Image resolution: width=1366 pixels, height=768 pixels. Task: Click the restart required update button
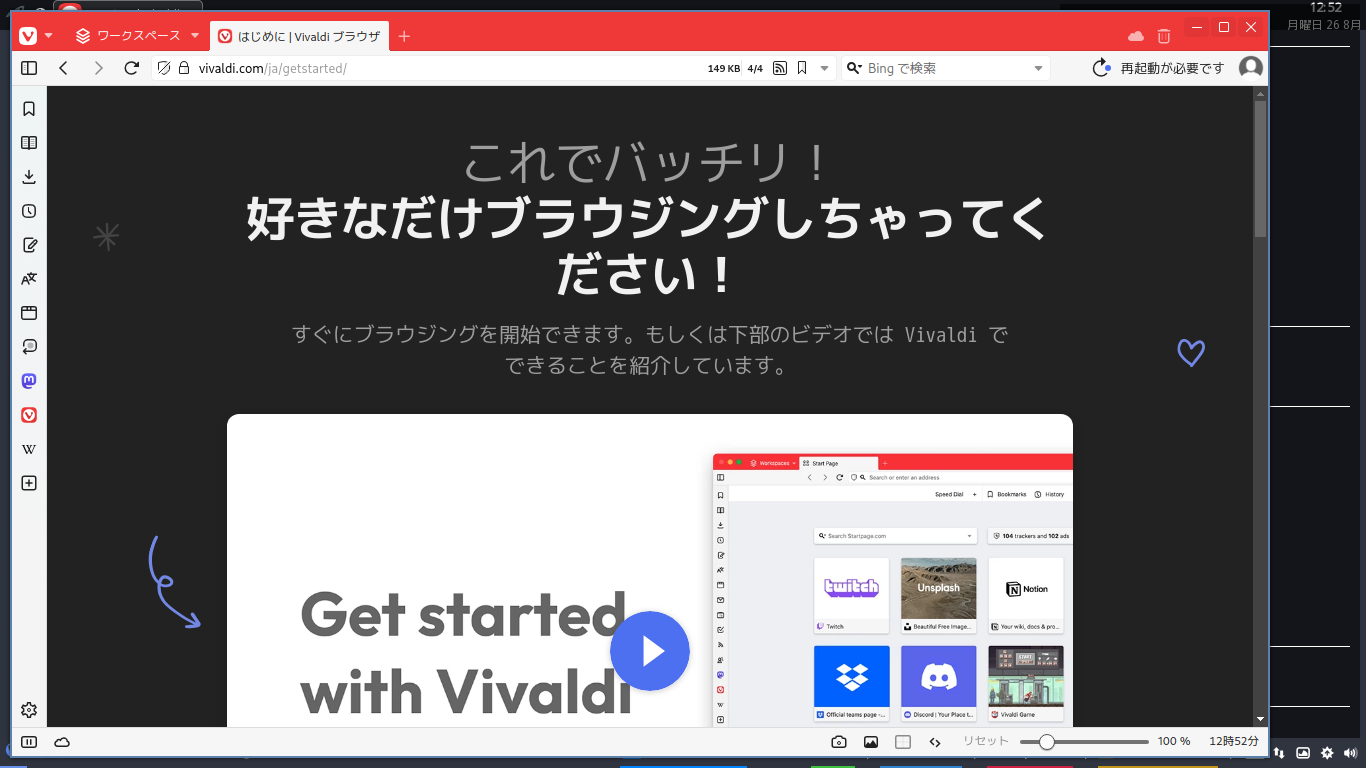coord(1158,68)
